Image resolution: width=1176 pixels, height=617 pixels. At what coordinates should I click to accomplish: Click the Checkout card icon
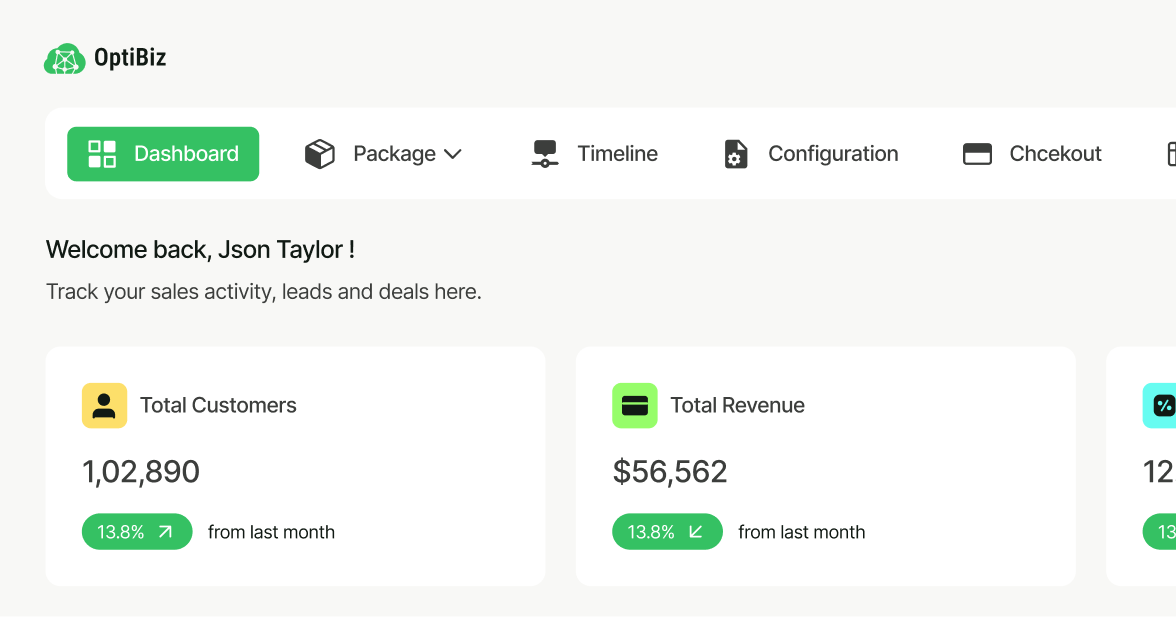977,154
